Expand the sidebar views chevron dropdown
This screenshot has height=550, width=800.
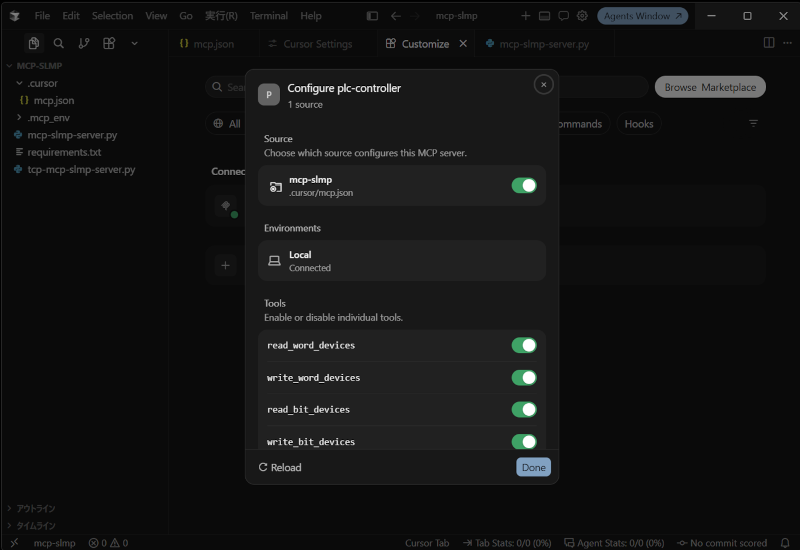click(x=134, y=43)
